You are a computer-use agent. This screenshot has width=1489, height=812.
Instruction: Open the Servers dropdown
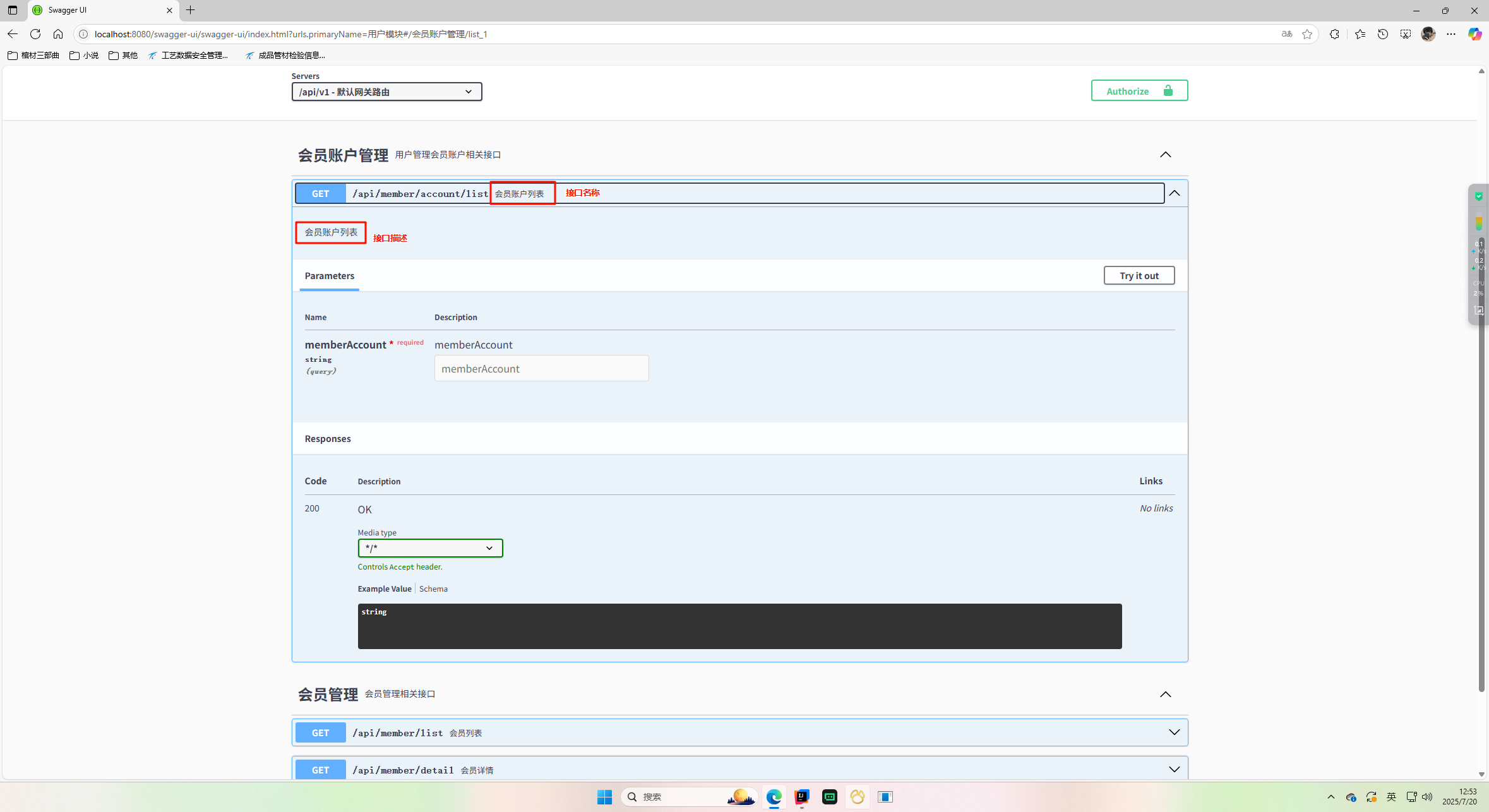coord(386,92)
